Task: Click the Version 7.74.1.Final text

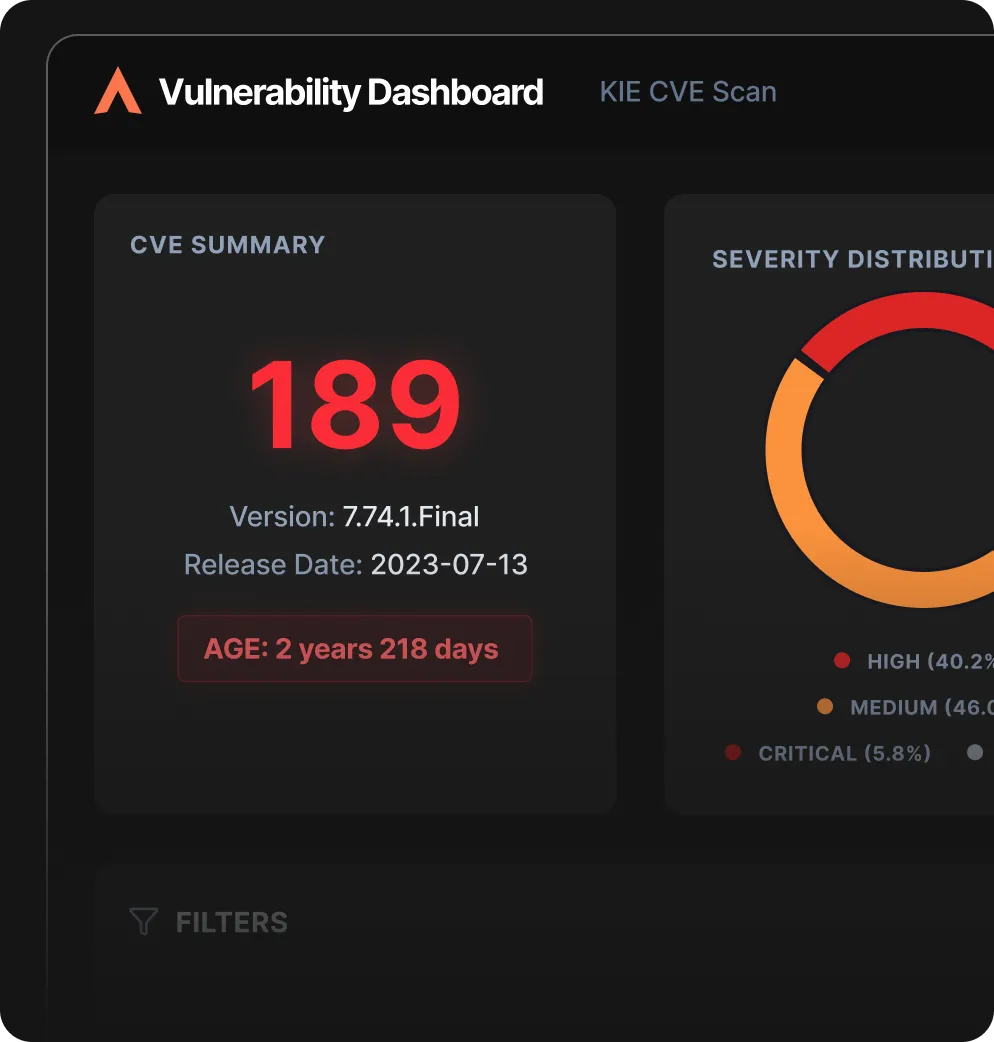Action: [x=355, y=516]
